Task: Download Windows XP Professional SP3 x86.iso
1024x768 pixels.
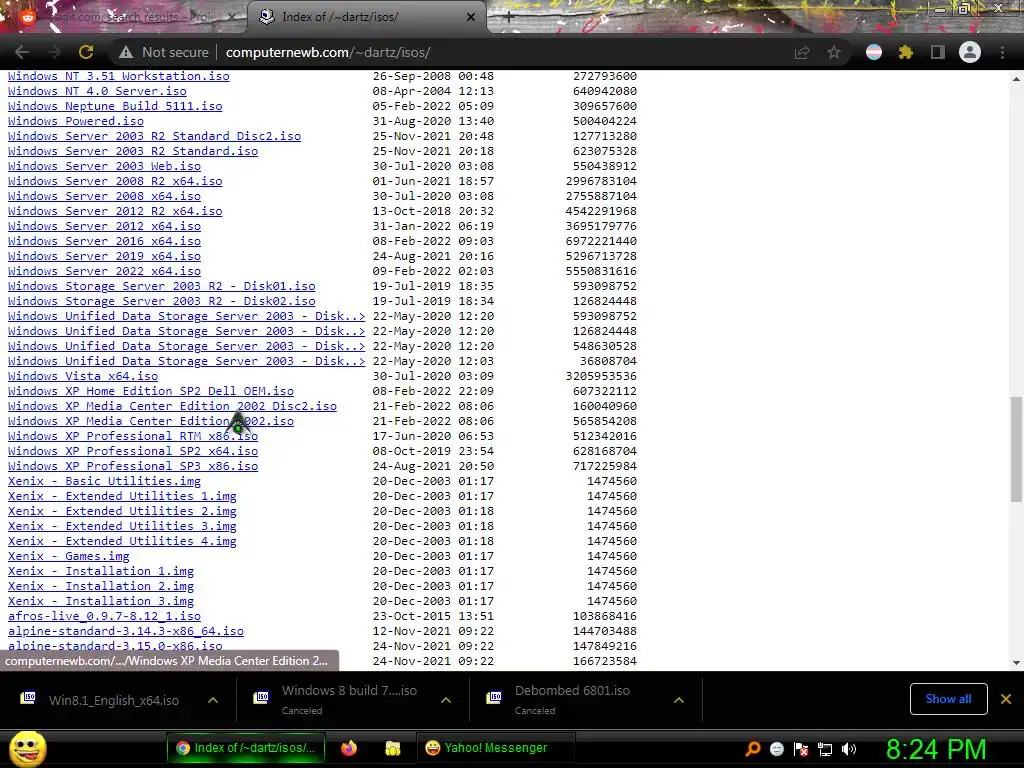Action: click(133, 466)
